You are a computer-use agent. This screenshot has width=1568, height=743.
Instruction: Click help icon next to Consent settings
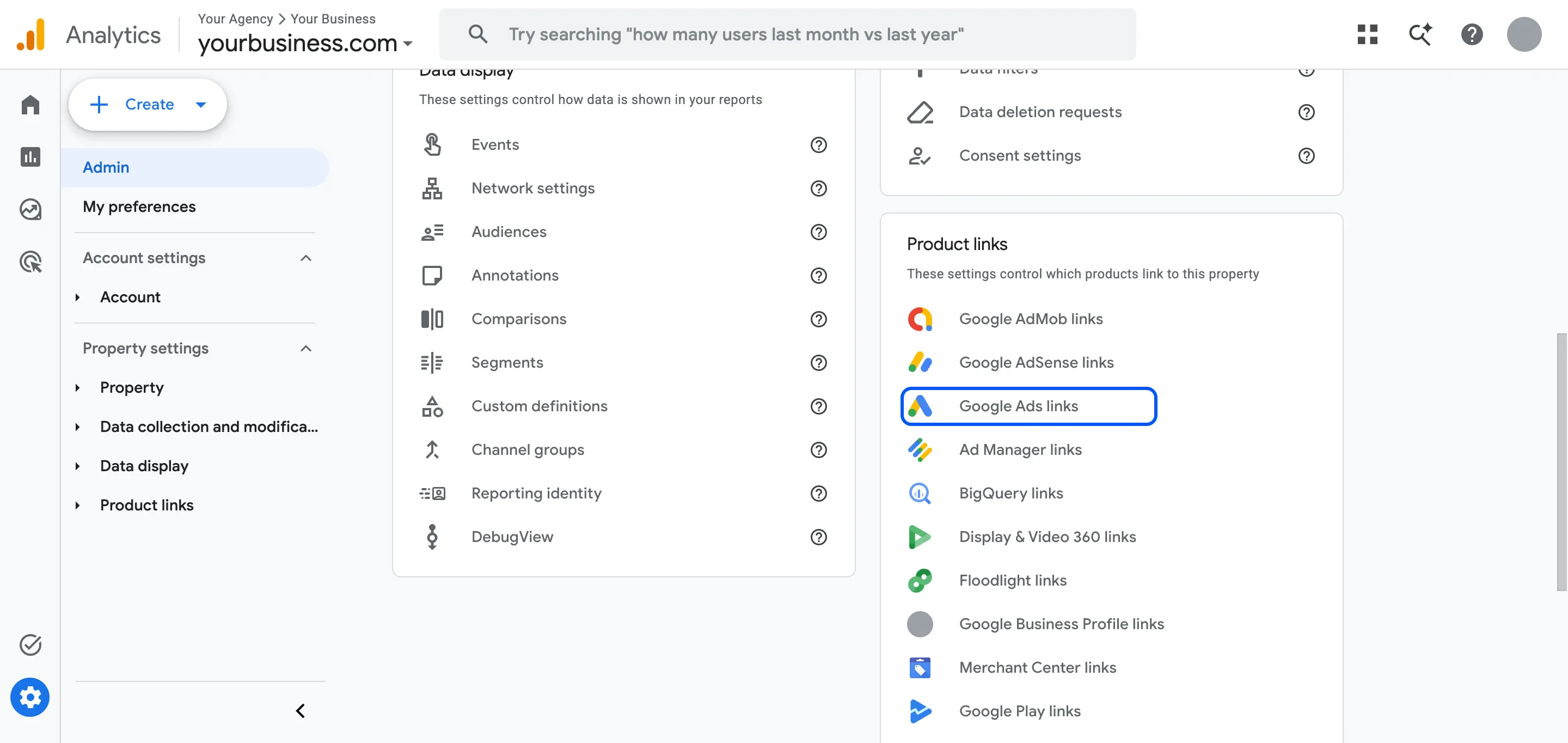pos(1306,155)
